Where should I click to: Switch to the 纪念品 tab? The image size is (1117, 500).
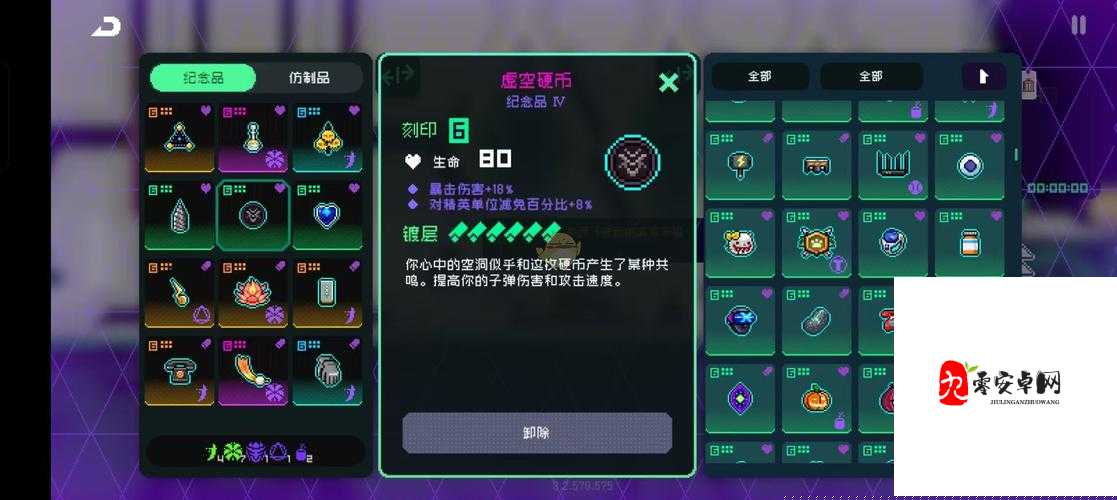coord(203,78)
